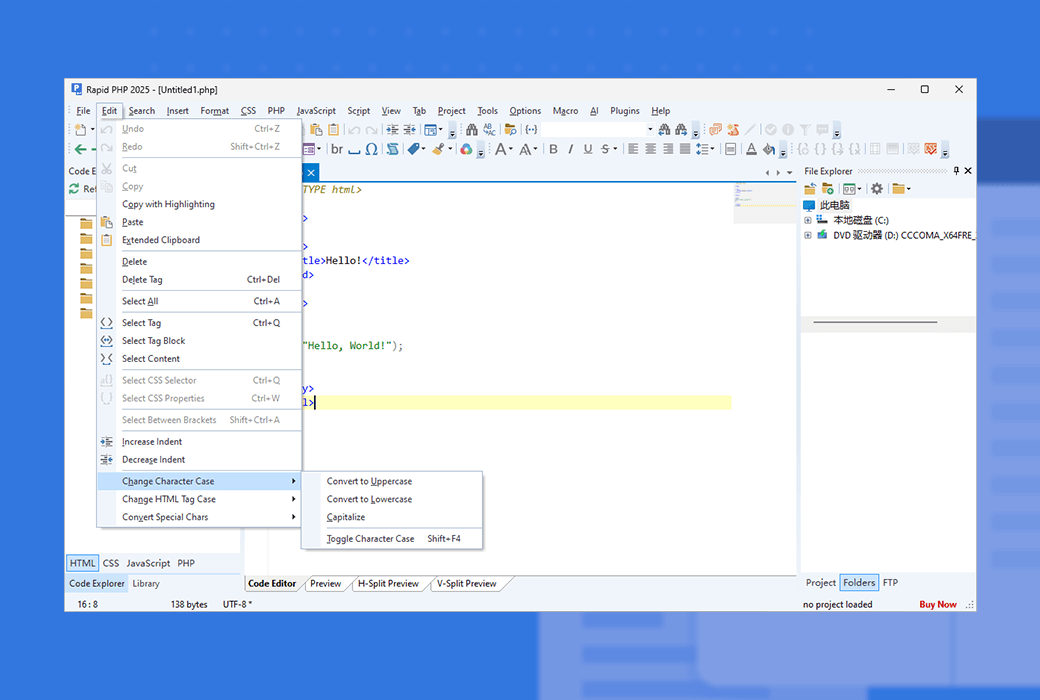Click the line spacing icon
Image resolution: width=1040 pixels, height=700 pixels.
coord(702,149)
